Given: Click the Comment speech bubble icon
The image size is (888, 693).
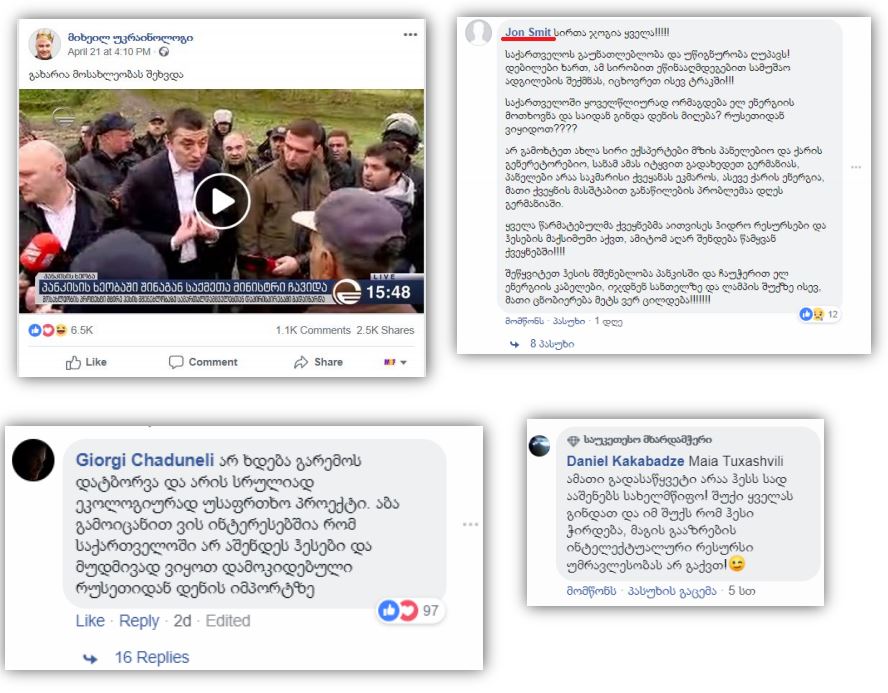Looking at the screenshot, I should tap(176, 362).
